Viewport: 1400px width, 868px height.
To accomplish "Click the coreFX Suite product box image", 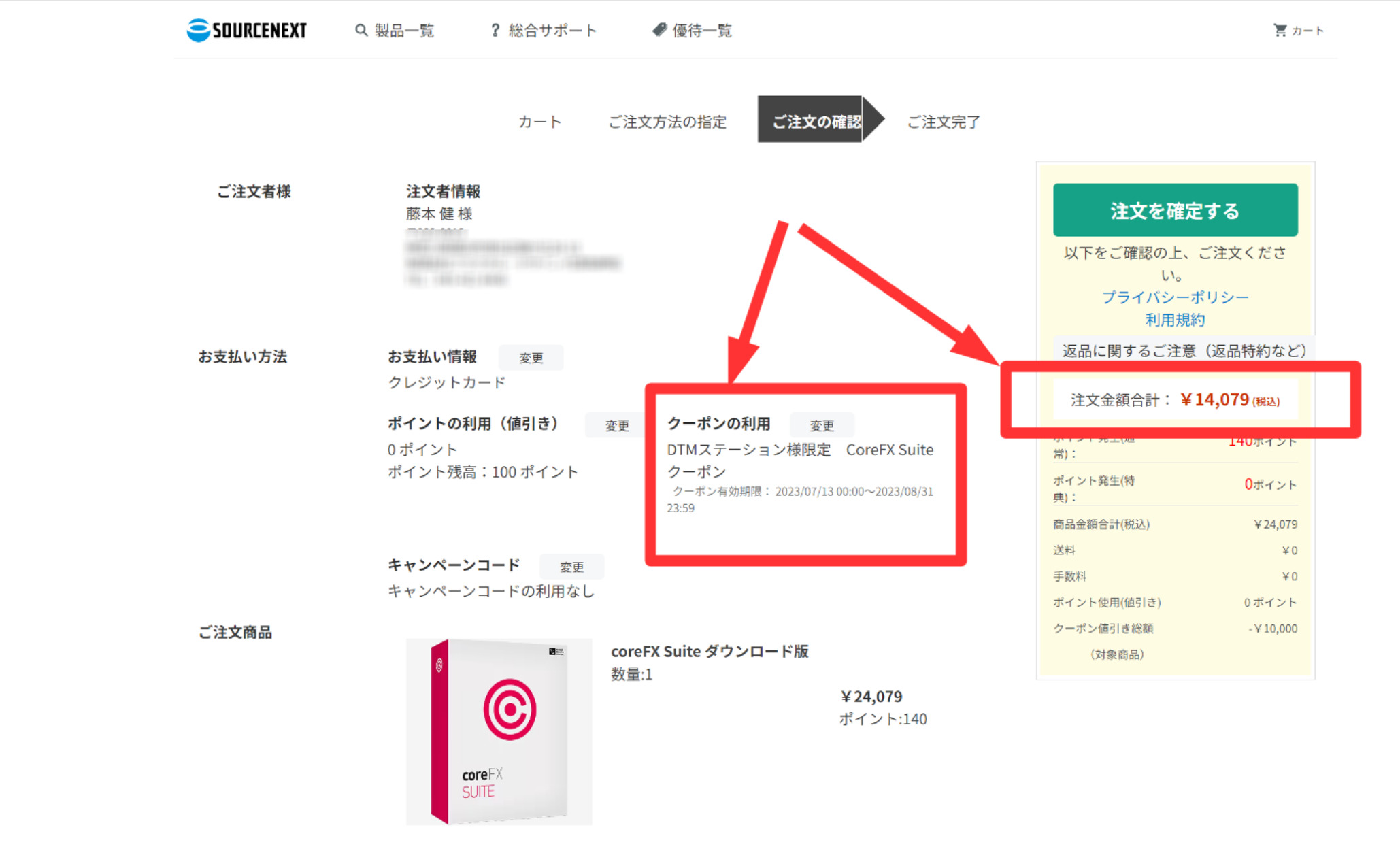I will (x=499, y=731).
